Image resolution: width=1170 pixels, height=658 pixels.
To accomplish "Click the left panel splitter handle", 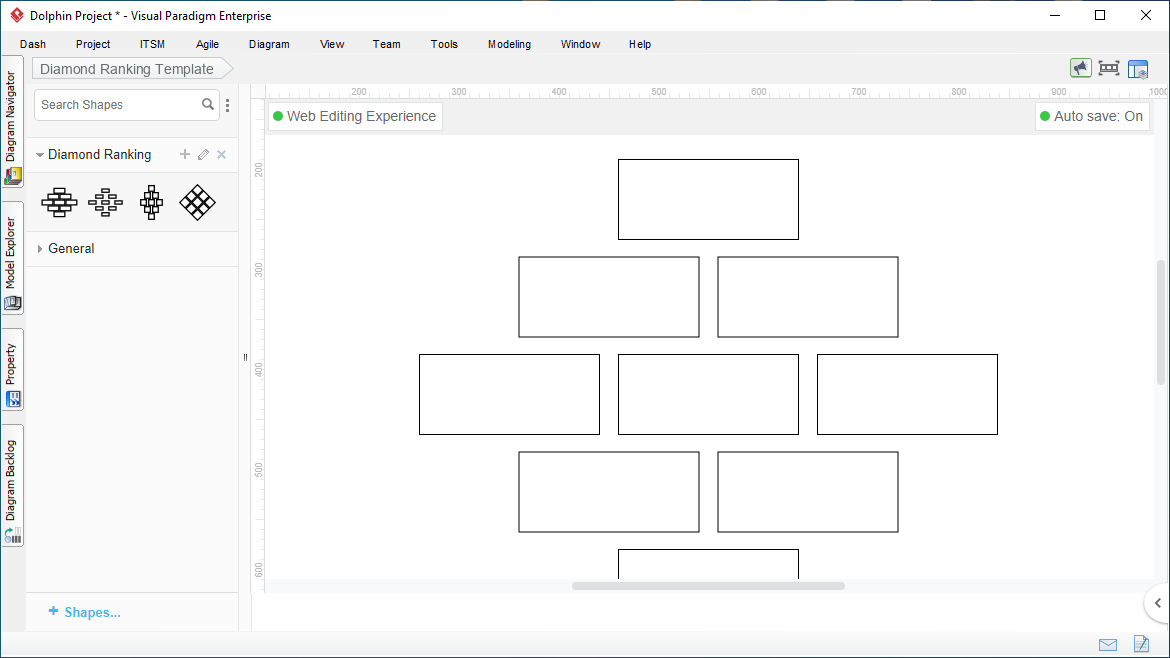I will (x=245, y=357).
